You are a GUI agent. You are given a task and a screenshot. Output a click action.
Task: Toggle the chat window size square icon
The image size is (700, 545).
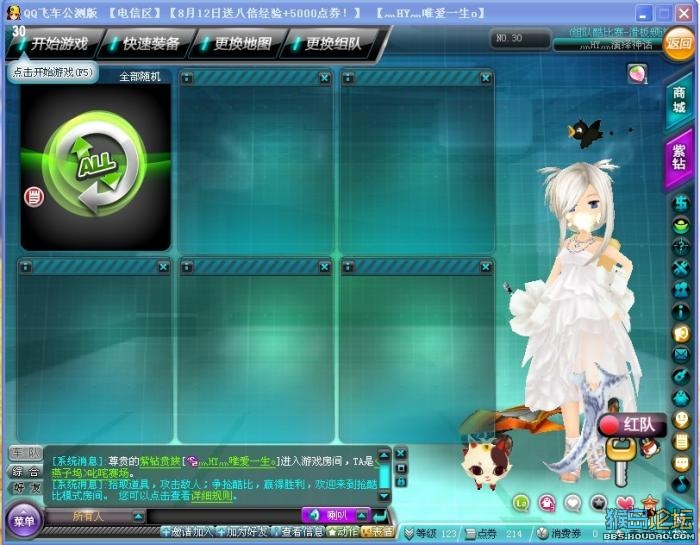pos(401,468)
